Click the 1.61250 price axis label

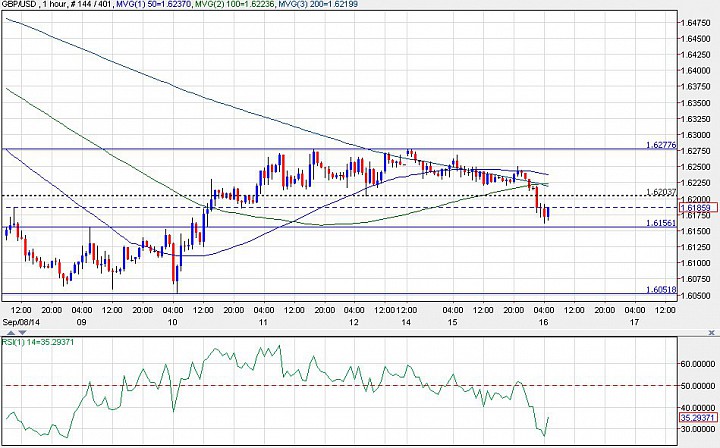pos(696,247)
